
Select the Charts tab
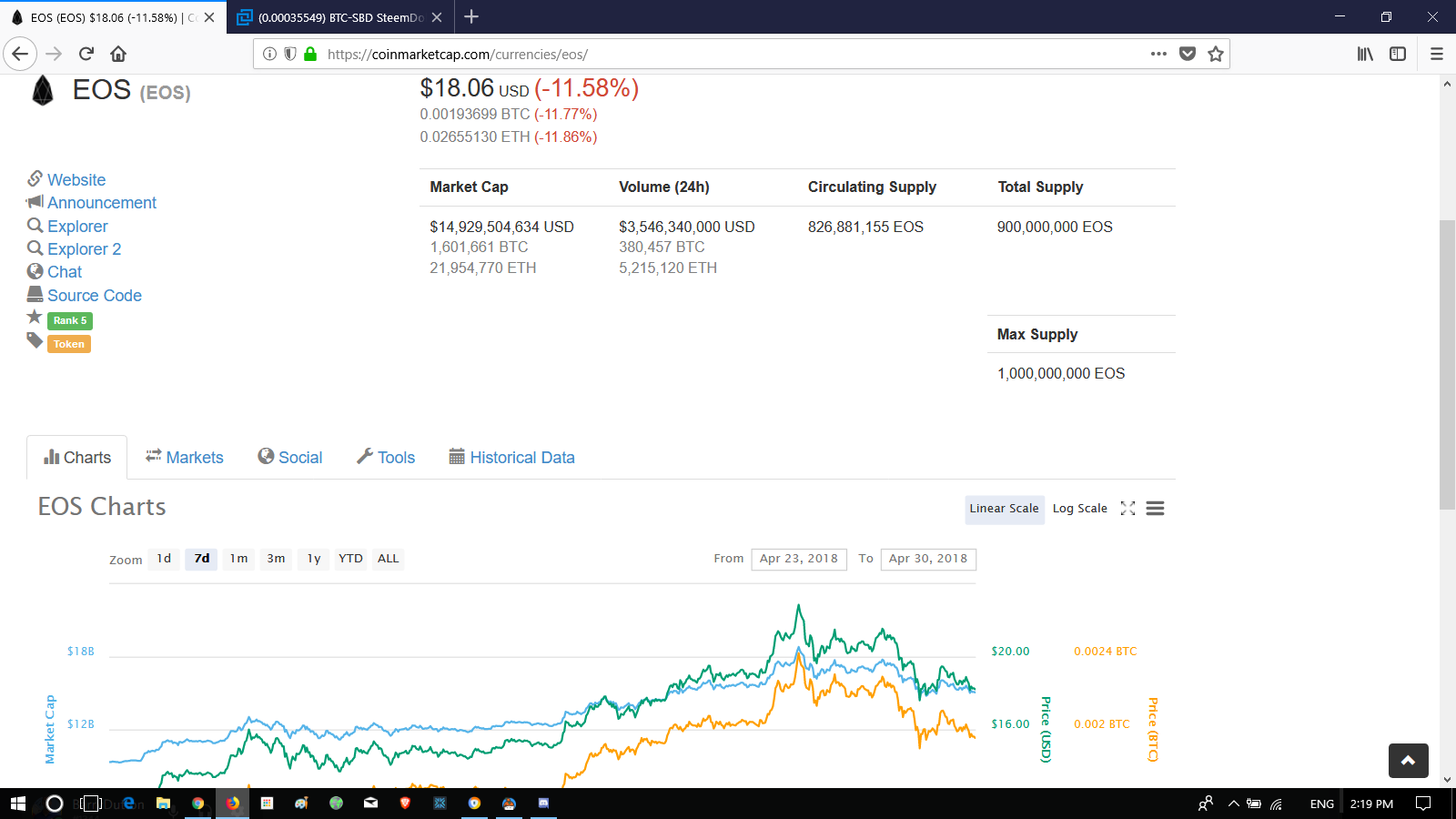click(77, 458)
